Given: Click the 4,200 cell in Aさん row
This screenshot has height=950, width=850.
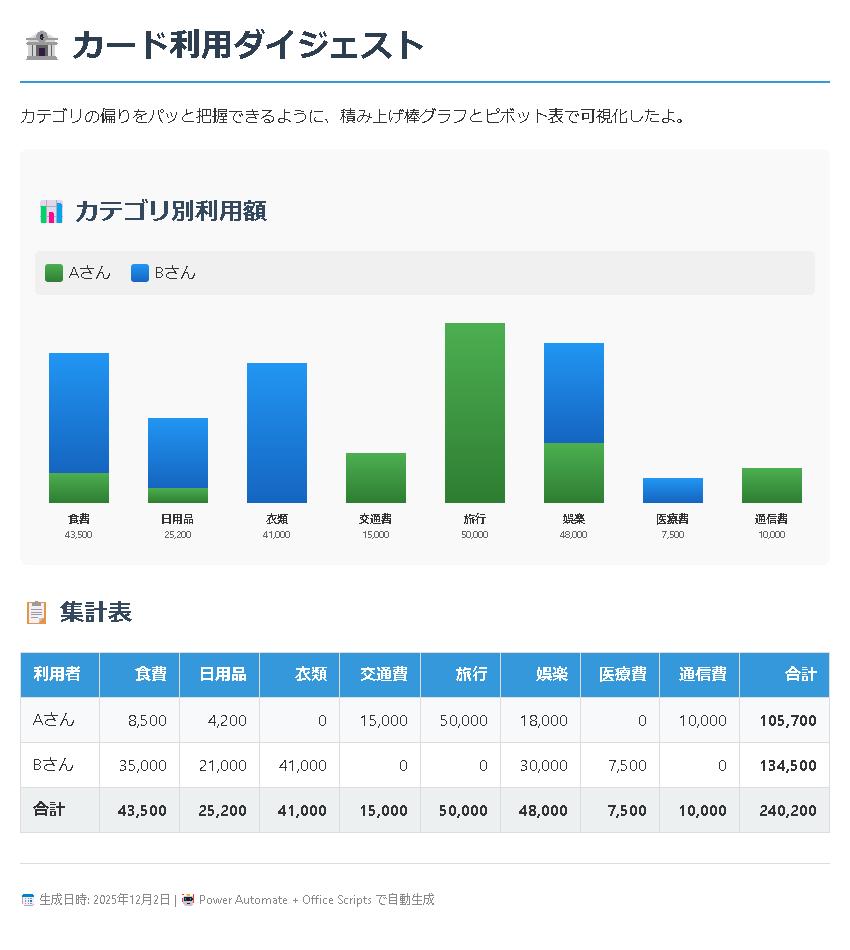Looking at the screenshot, I should 219,720.
